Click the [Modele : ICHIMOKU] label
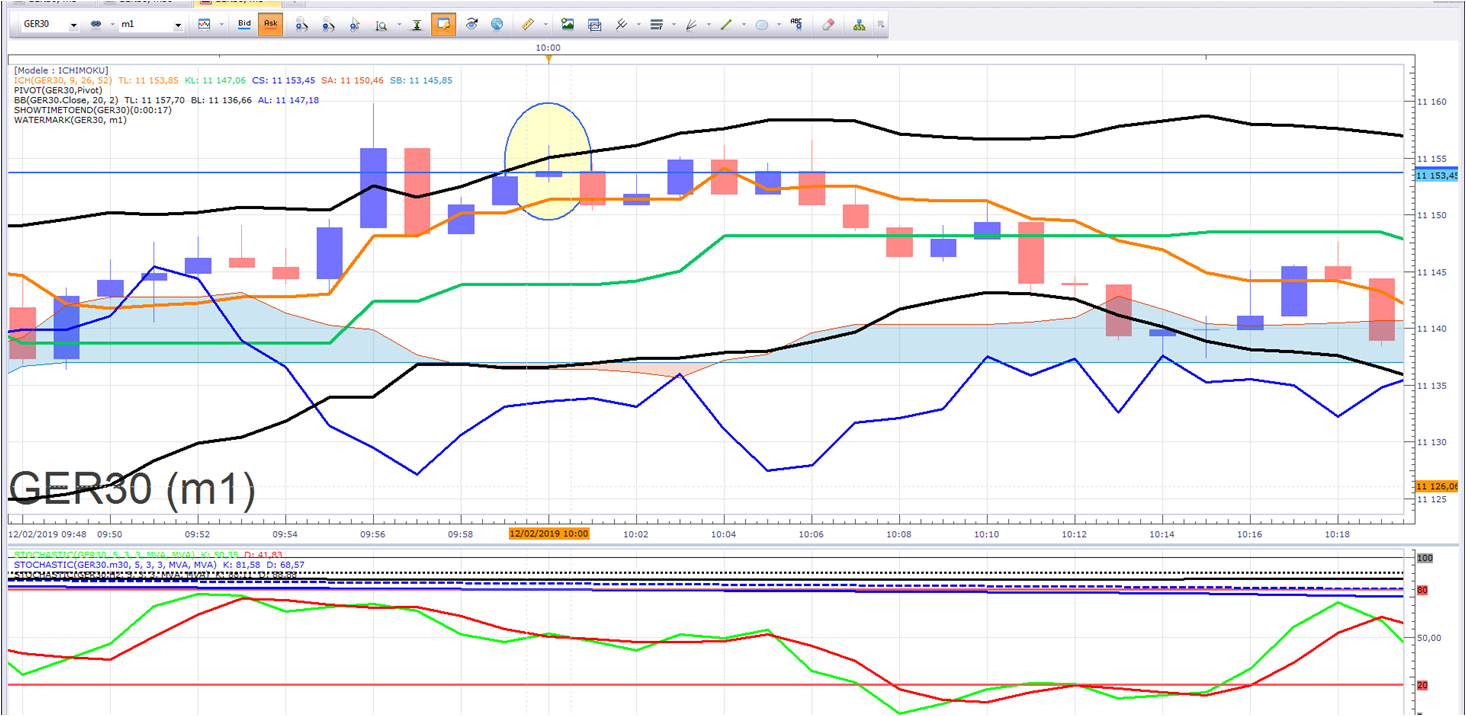 tap(61, 70)
